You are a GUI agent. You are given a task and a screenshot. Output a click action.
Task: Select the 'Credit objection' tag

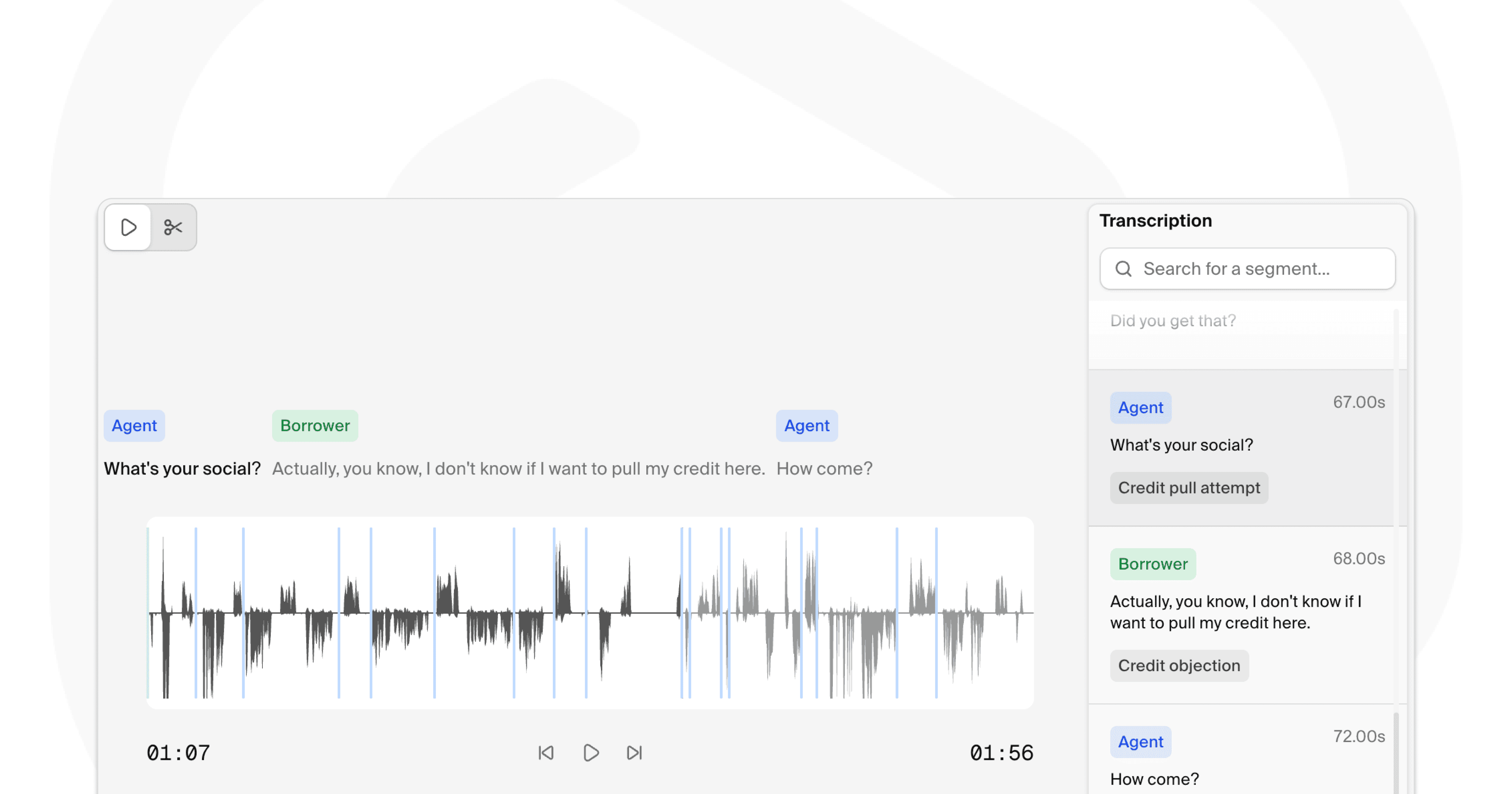[1179, 665]
